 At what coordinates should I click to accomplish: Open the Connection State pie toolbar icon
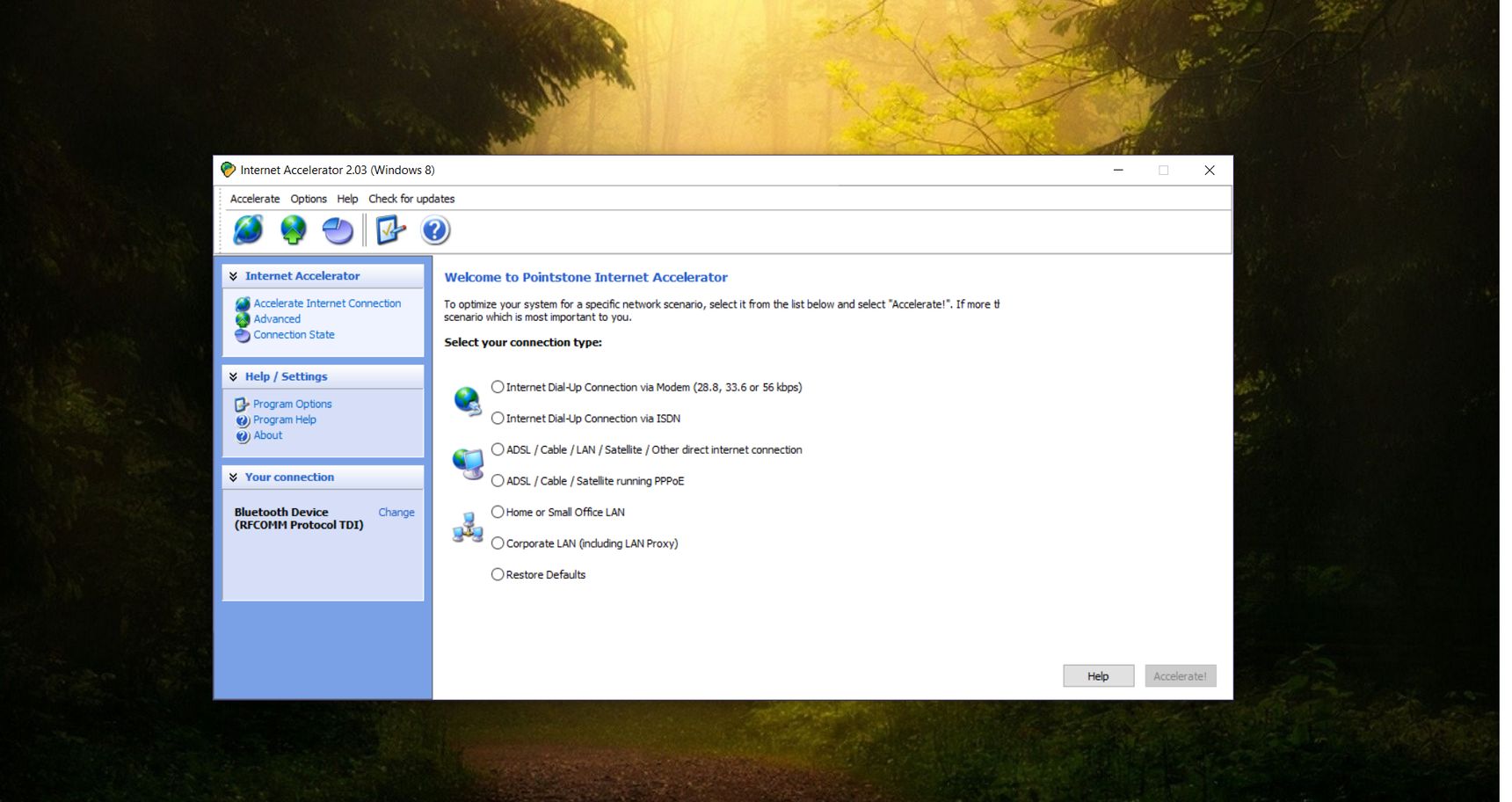[338, 230]
